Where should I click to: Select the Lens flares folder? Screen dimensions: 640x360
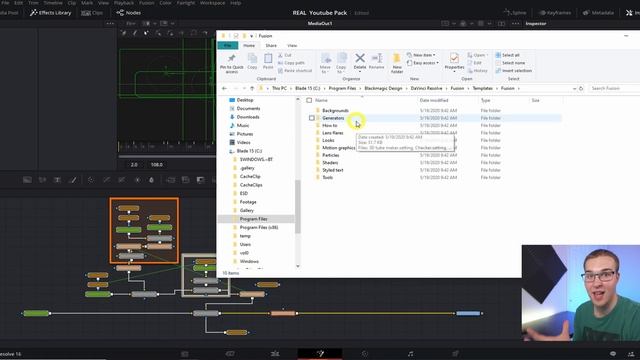click(x=333, y=133)
